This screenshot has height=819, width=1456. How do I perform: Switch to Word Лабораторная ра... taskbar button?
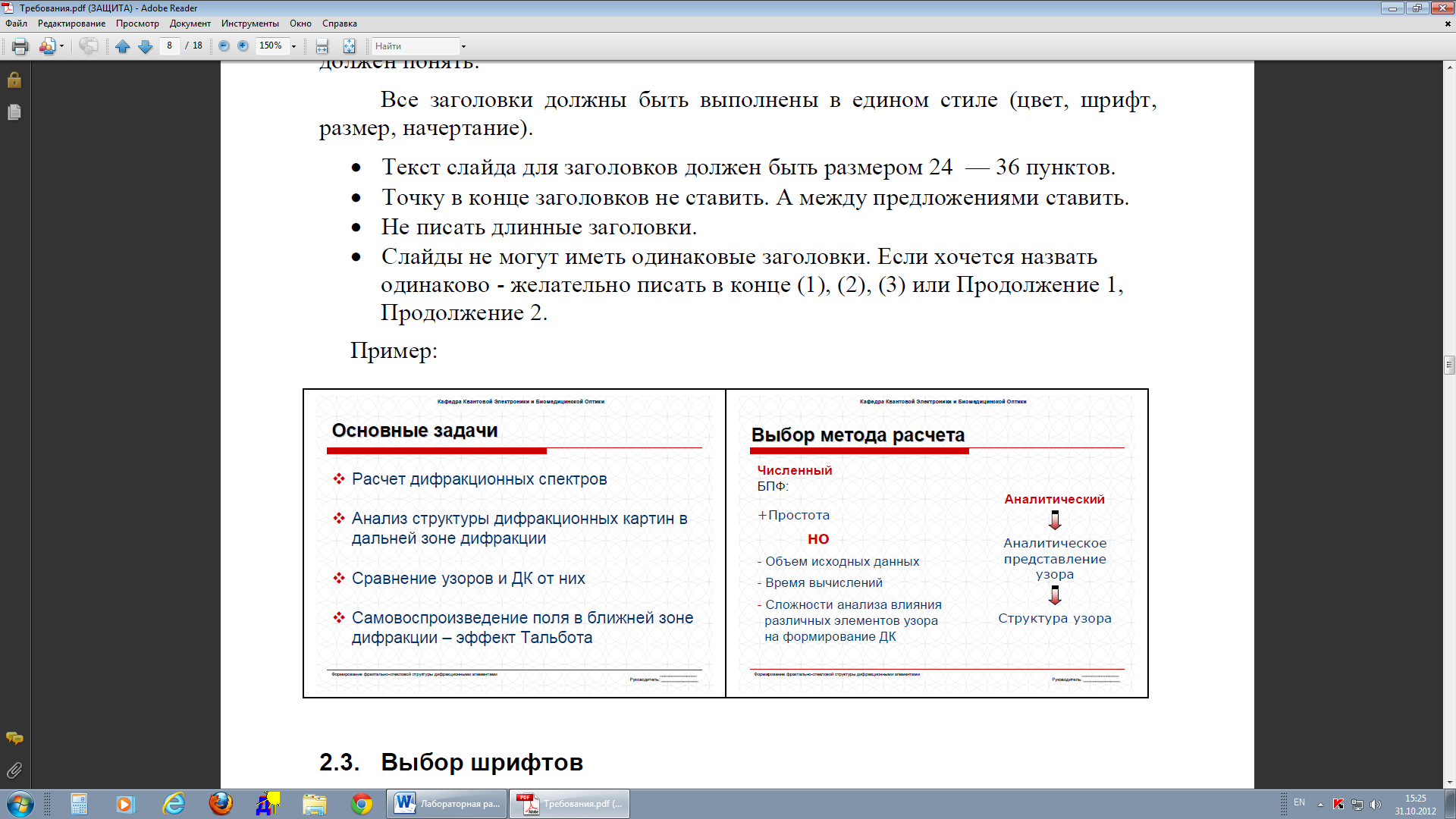tap(447, 804)
